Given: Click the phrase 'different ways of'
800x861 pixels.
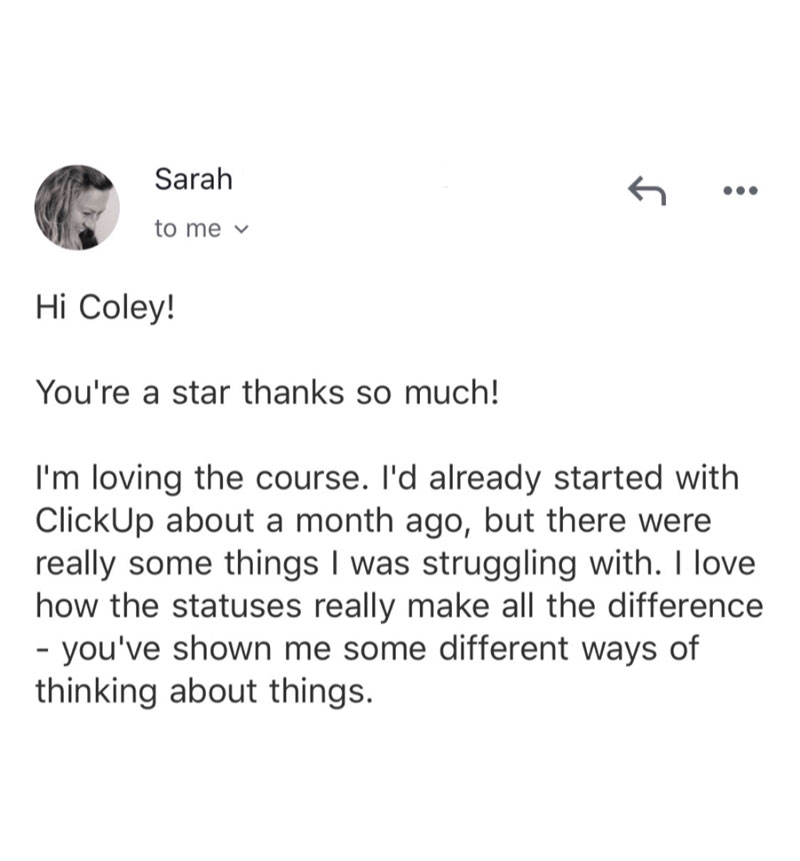Looking at the screenshot, I should [x=568, y=648].
